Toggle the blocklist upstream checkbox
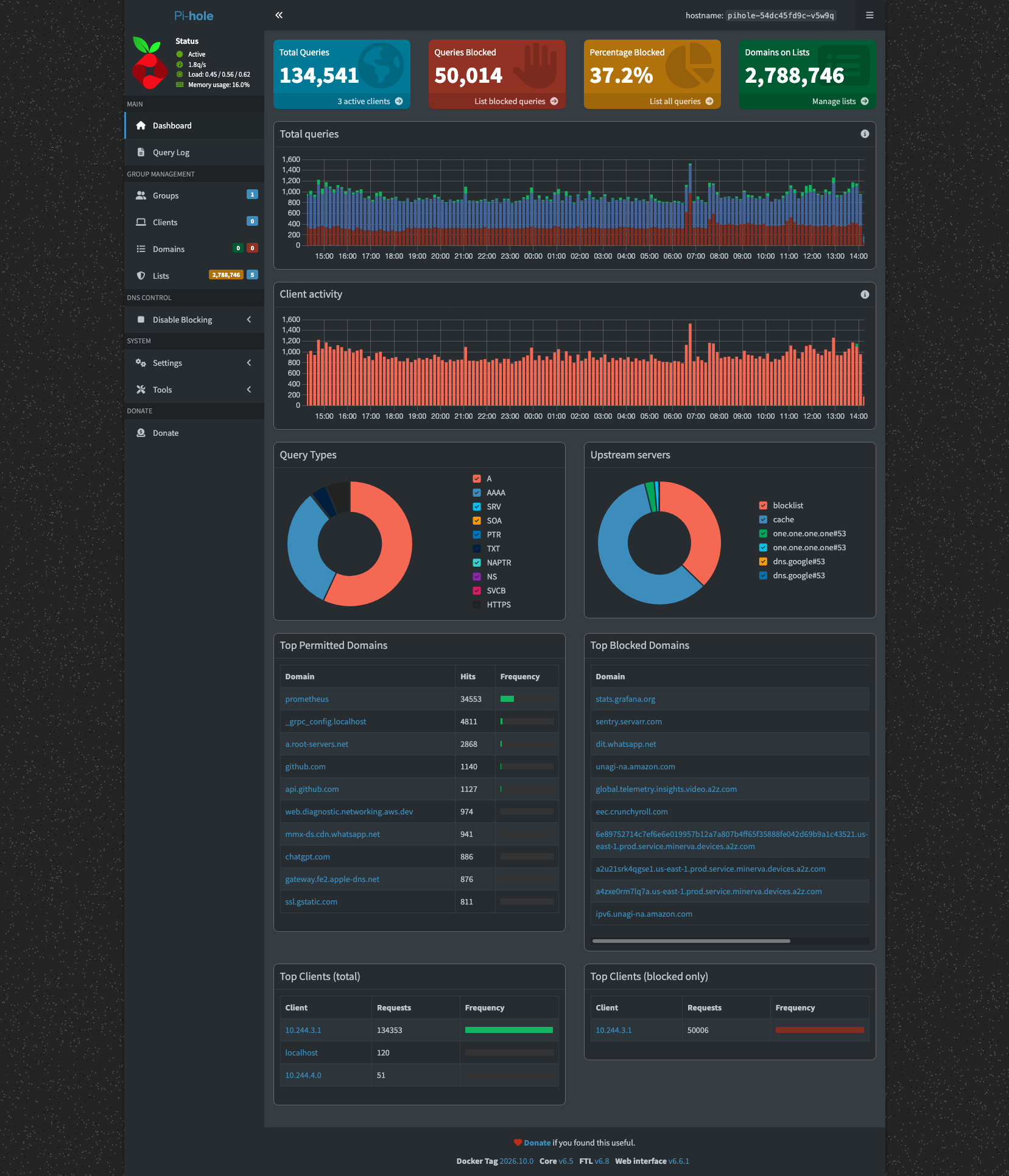This screenshot has width=1009, height=1176. tap(763, 505)
